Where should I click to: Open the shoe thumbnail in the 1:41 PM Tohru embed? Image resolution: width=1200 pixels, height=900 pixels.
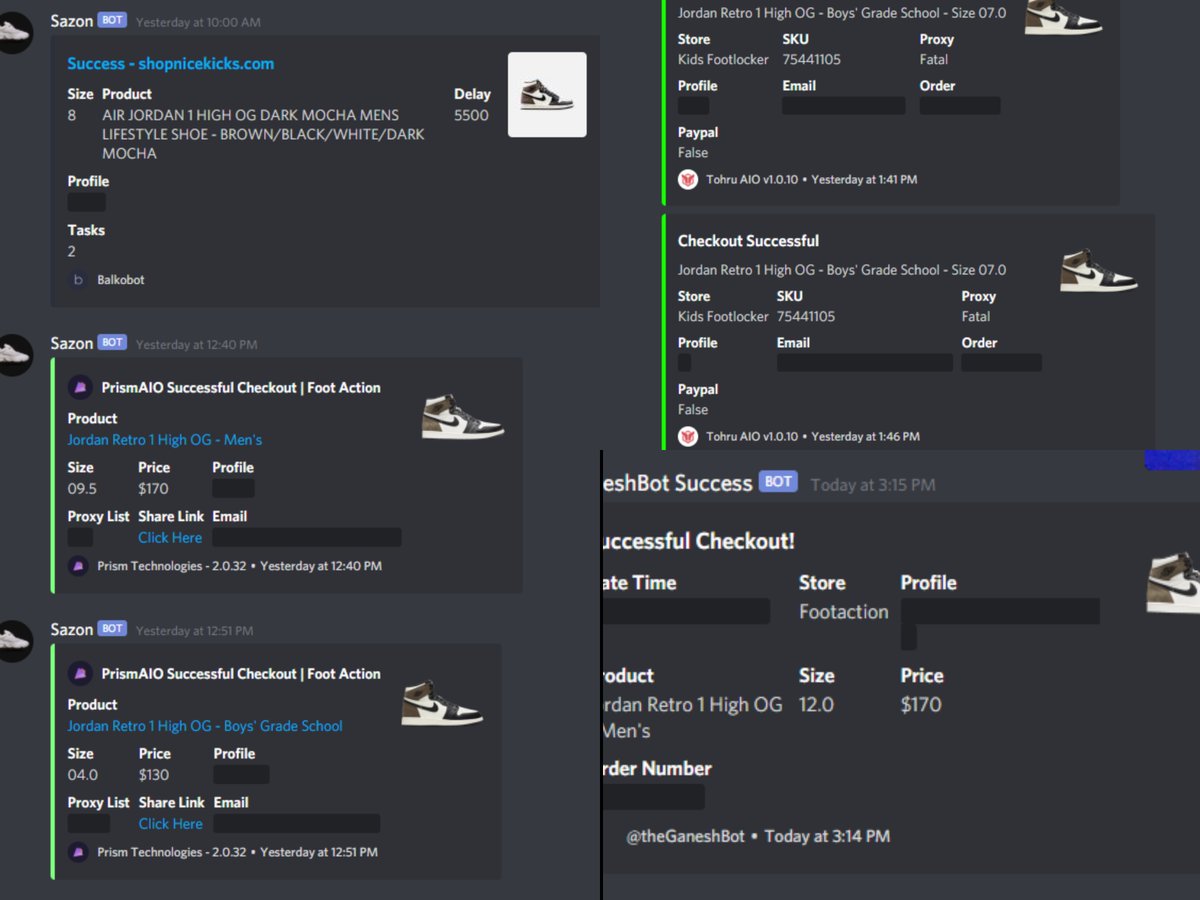[x=1063, y=17]
